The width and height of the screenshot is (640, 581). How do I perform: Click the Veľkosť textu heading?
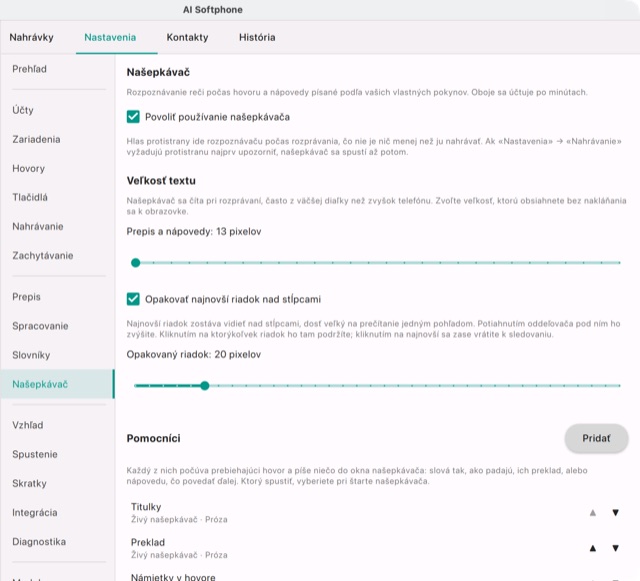(x=161, y=180)
